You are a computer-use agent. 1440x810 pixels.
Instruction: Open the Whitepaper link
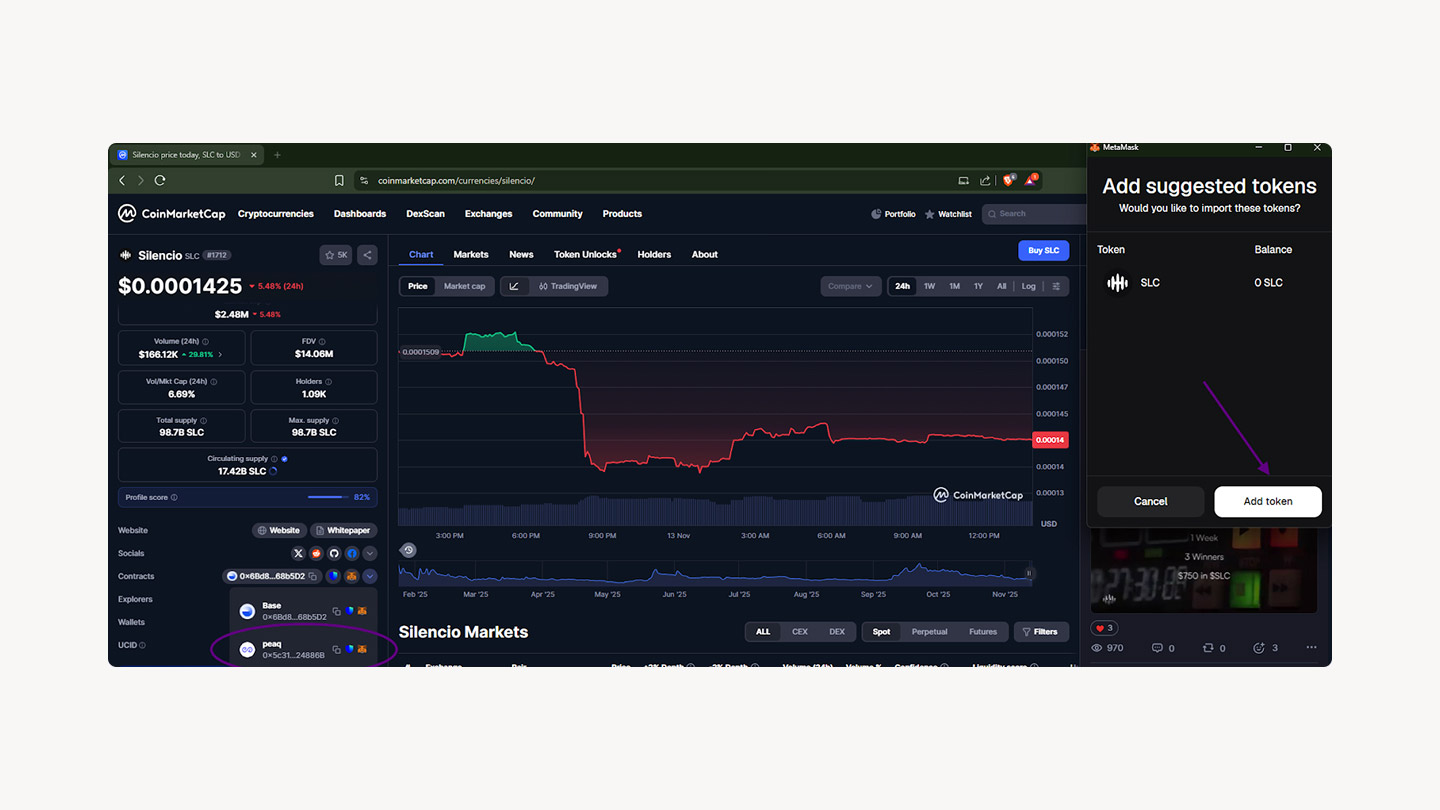point(344,530)
